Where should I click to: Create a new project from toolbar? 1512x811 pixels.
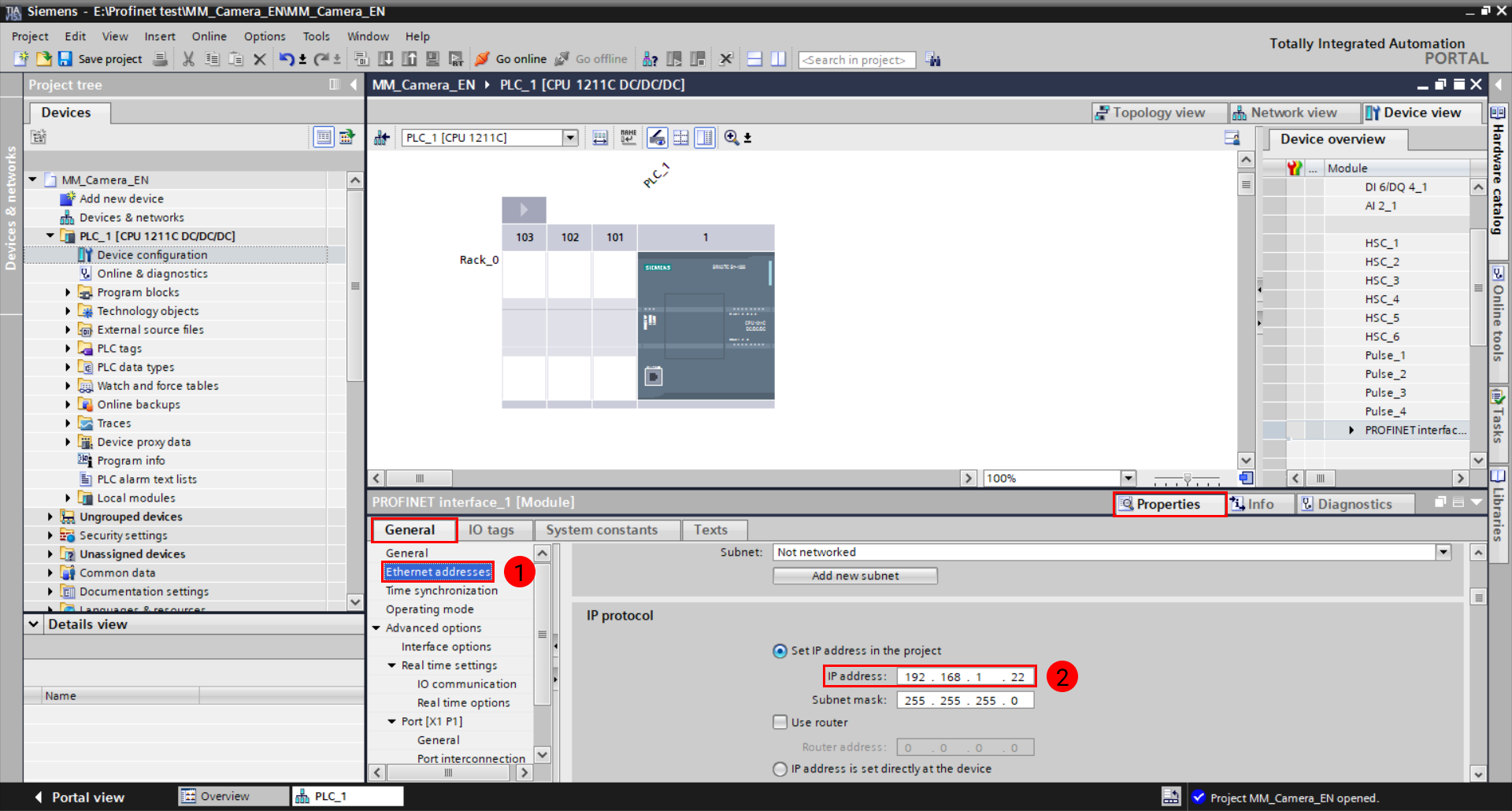click(x=21, y=59)
